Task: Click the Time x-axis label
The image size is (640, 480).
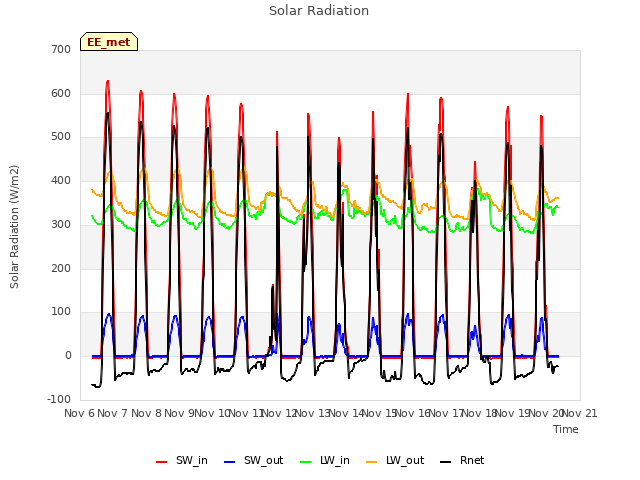Action: 566,429
